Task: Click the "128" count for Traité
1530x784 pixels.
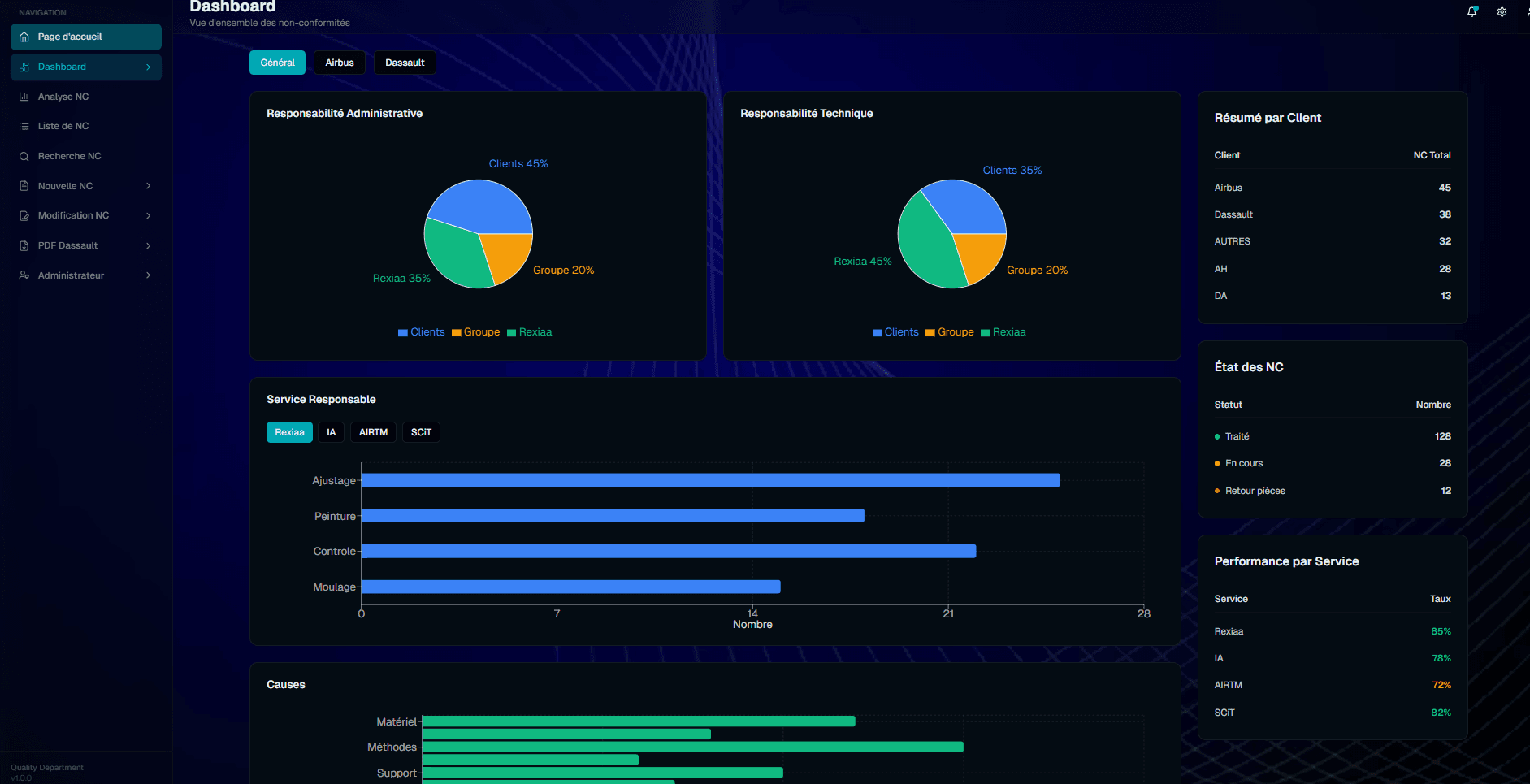Action: click(1443, 436)
